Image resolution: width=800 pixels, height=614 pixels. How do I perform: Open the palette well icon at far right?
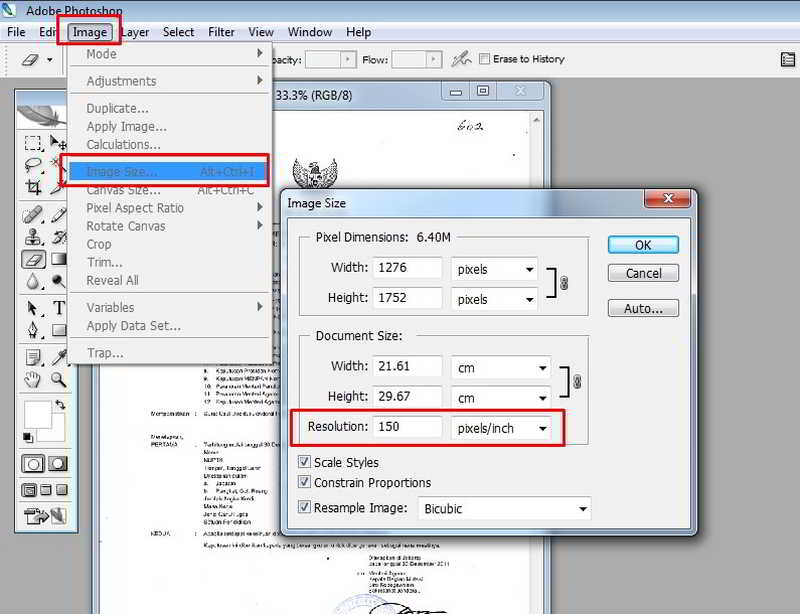[x=788, y=59]
